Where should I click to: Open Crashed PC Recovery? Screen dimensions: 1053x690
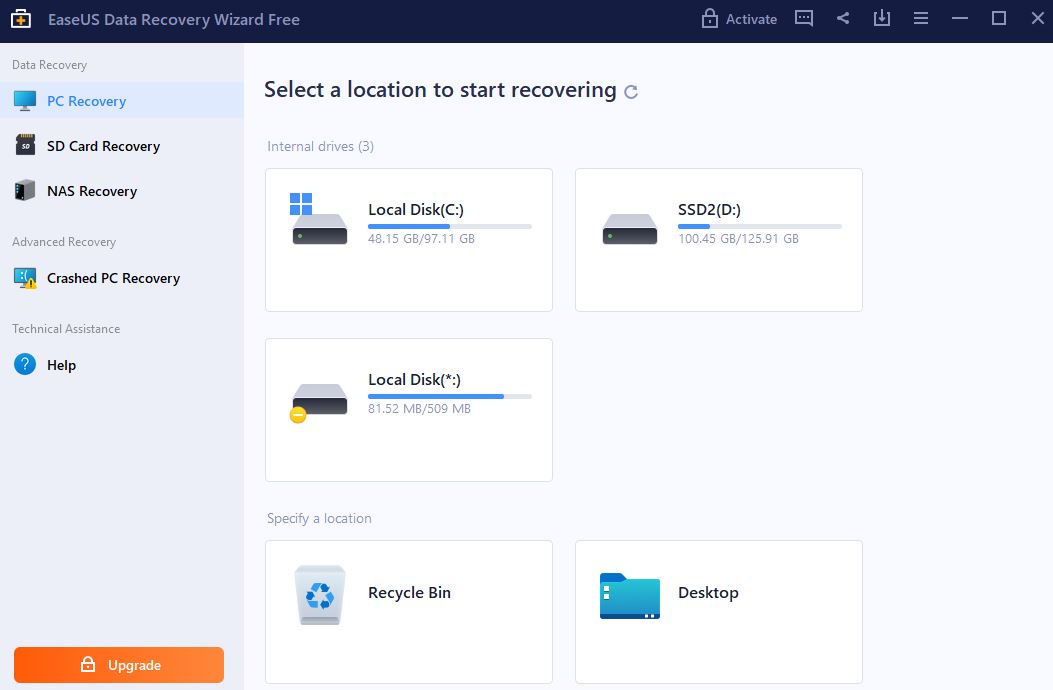coord(122,278)
